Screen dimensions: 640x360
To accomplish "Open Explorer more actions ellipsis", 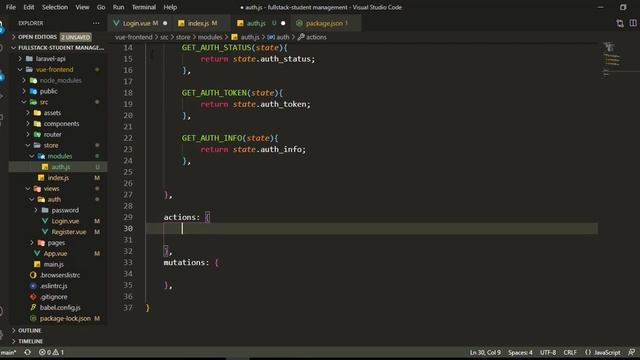I will pos(96,23).
